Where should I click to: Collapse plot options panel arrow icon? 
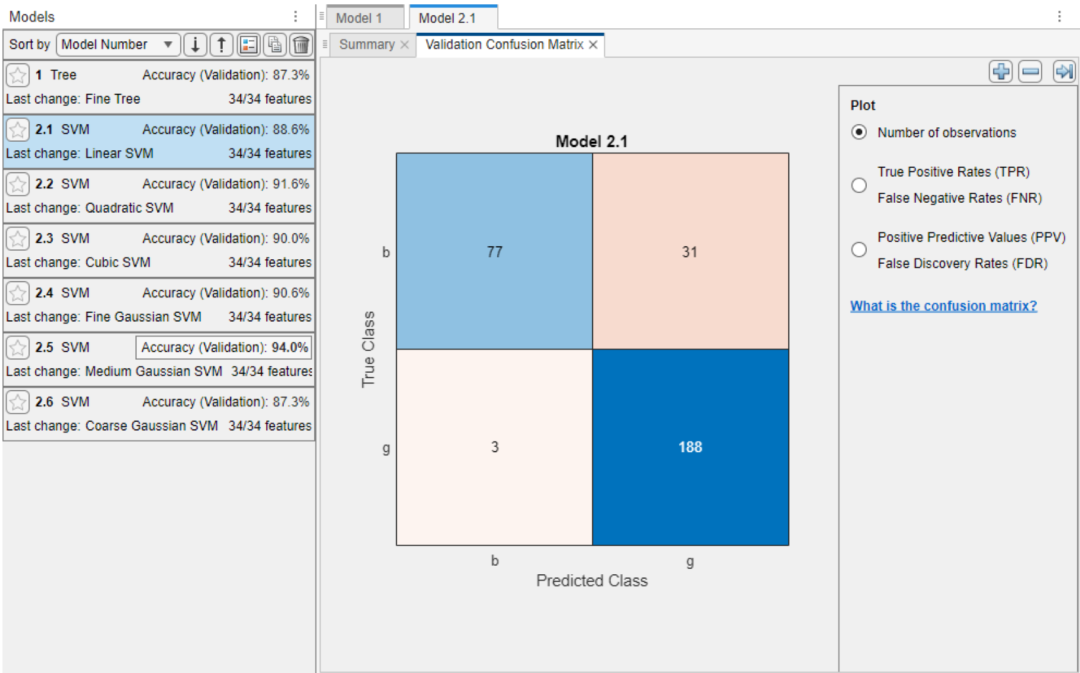click(x=1064, y=71)
